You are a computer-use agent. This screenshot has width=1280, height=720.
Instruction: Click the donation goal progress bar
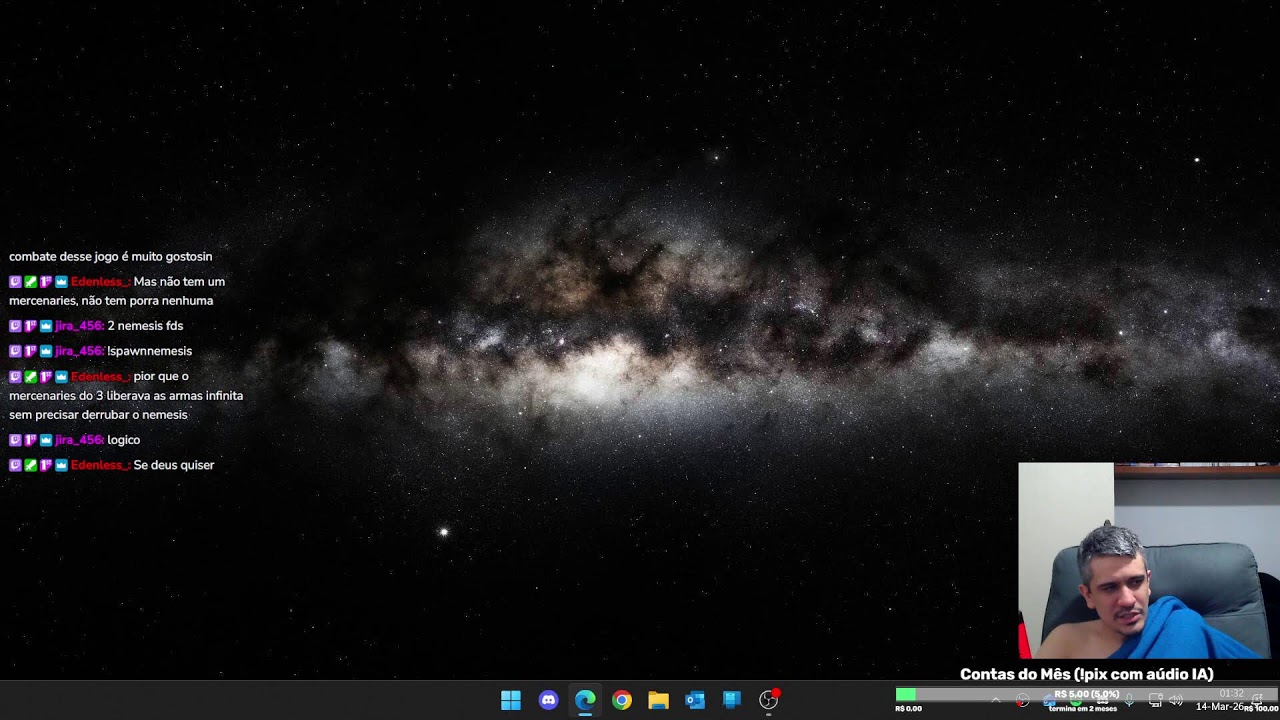pos(1086,694)
